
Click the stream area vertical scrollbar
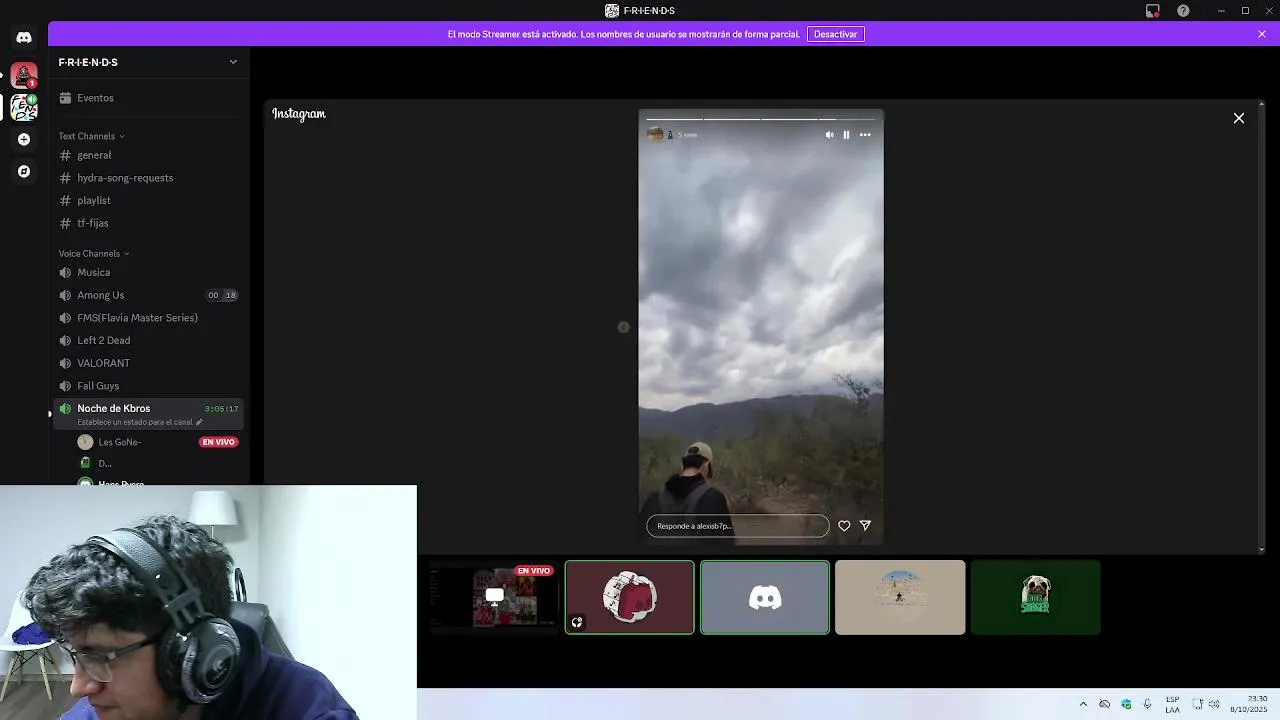click(1261, 325)
